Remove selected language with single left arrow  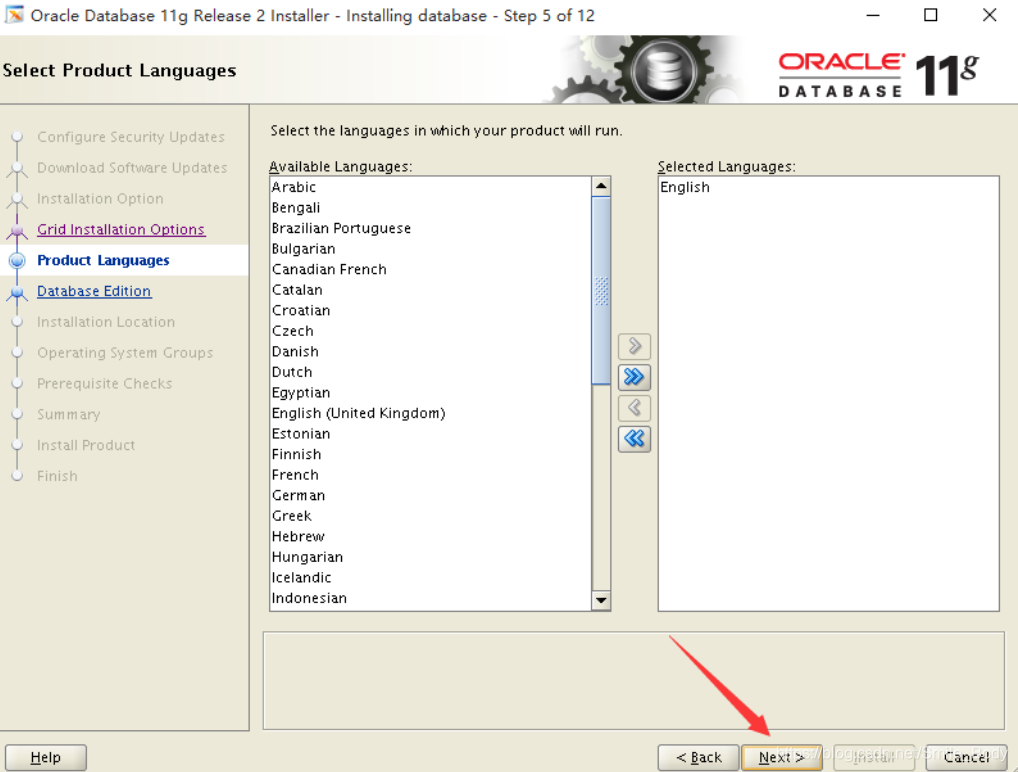[x=634, y=408]
